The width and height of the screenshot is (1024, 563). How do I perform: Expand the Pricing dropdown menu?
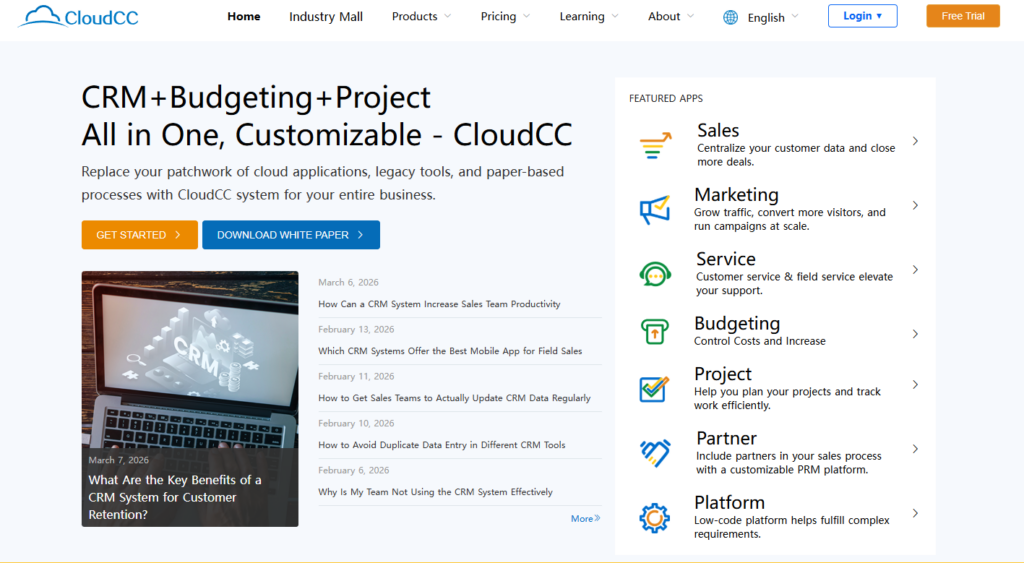point(505,16)
